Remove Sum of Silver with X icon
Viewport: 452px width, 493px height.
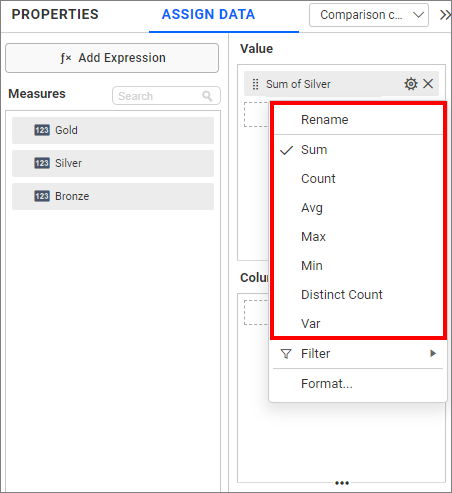(428, 84)
